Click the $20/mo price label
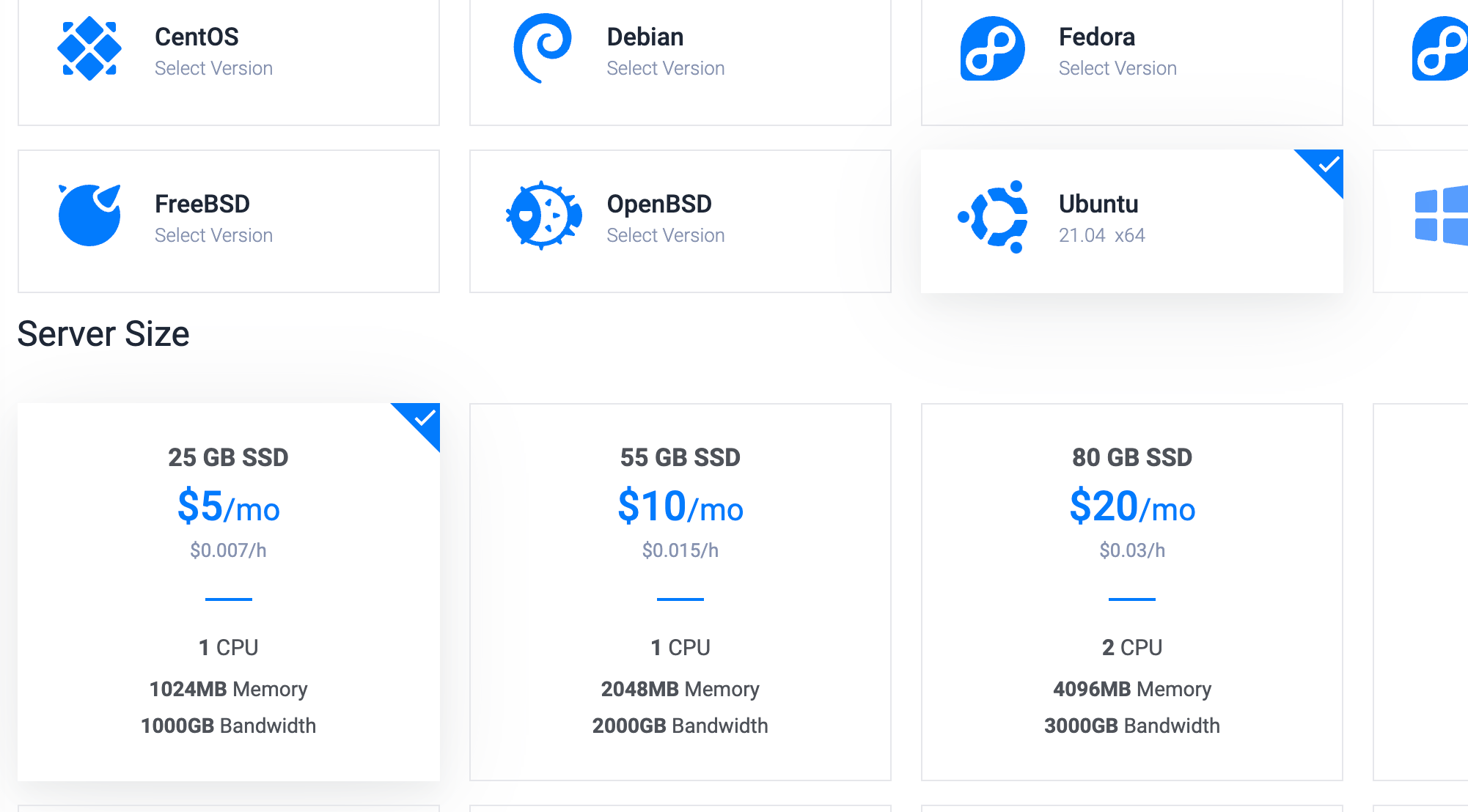The image size is (1468, 812). point(1131,506)
